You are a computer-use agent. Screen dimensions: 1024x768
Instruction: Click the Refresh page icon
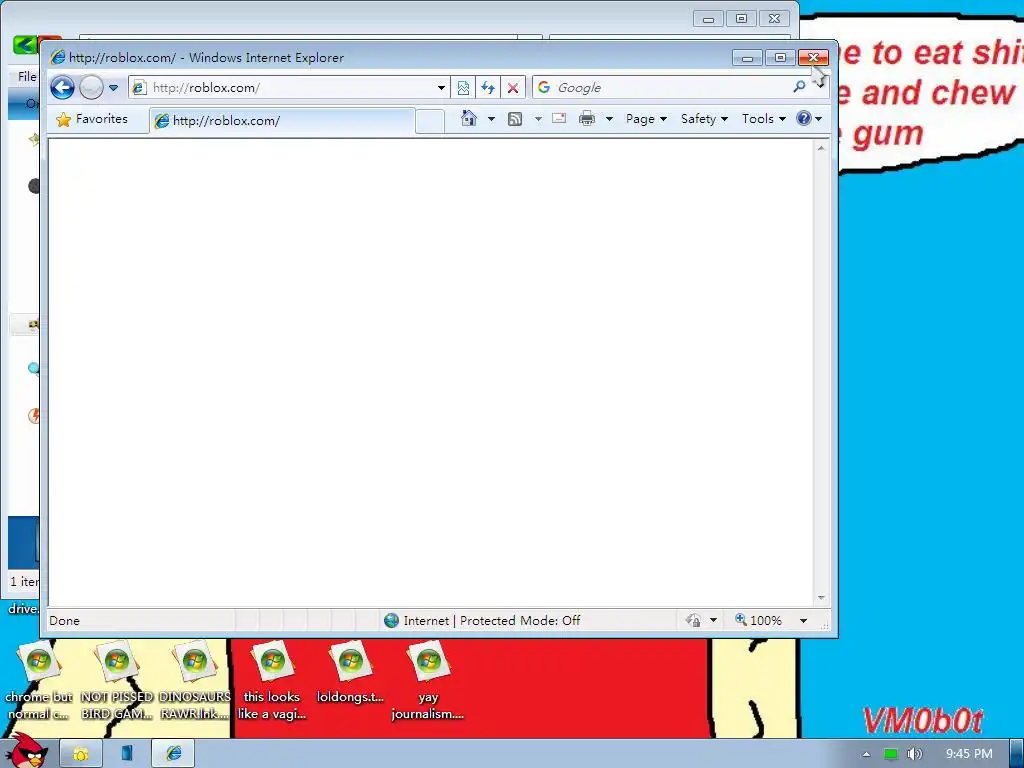pyautogui.click(x=488, y=88)
